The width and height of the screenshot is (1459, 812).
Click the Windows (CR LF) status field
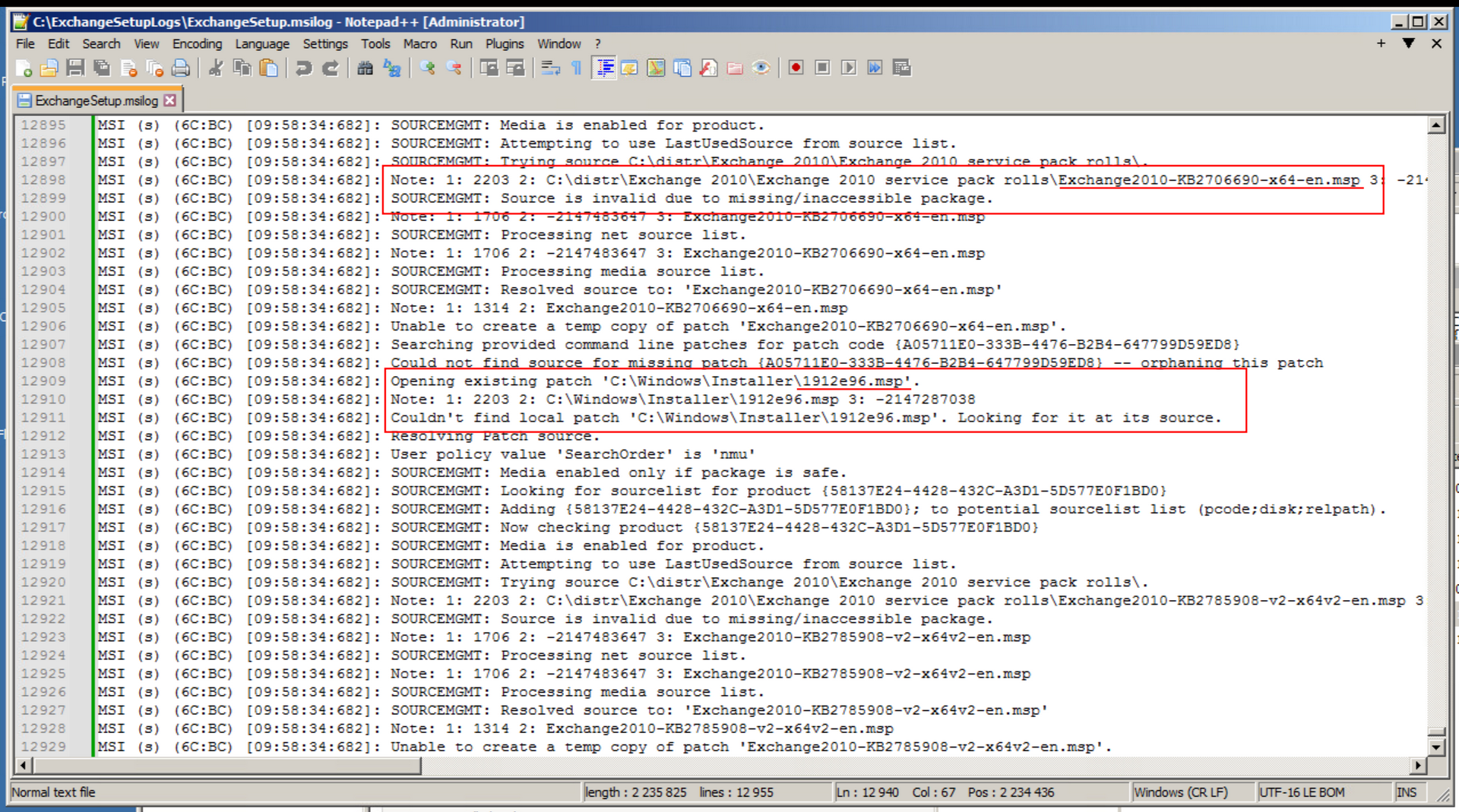[1192, 792]
